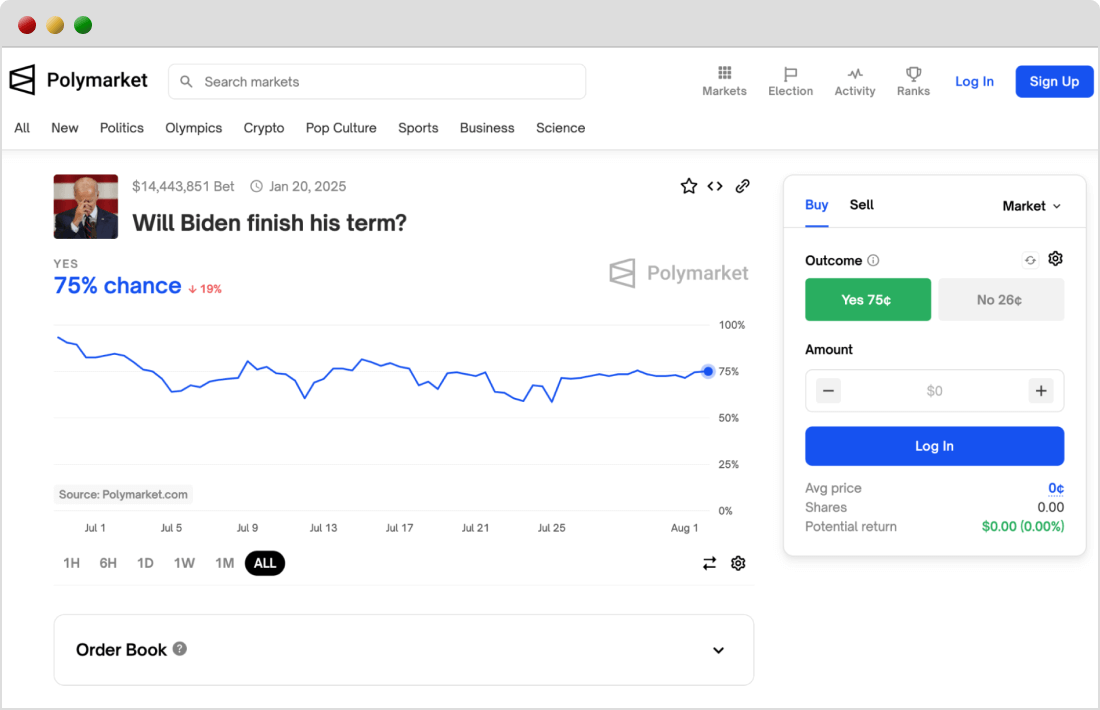
Task: Click the Biden market thumbnail
Action: pos(86,206)
